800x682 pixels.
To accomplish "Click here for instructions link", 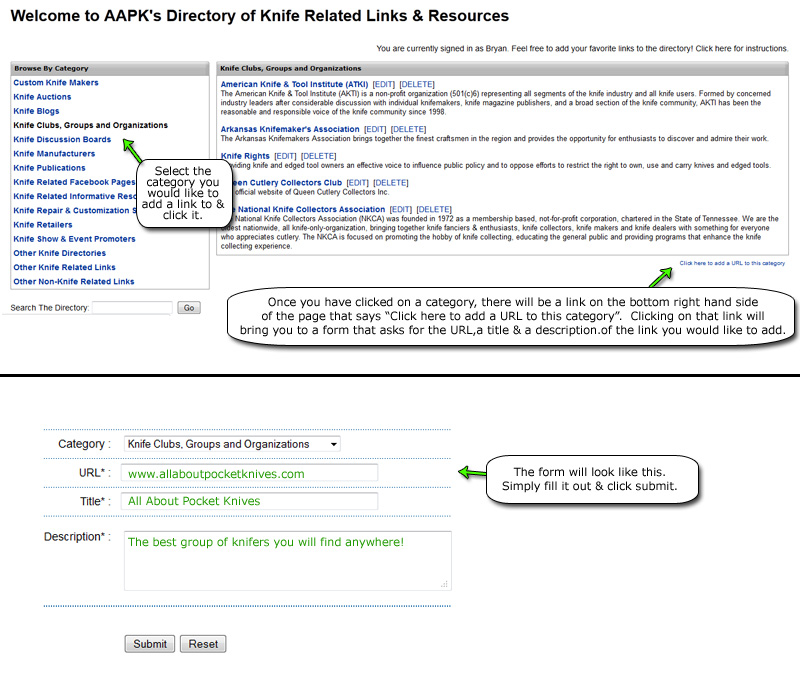I will [742, 48].
